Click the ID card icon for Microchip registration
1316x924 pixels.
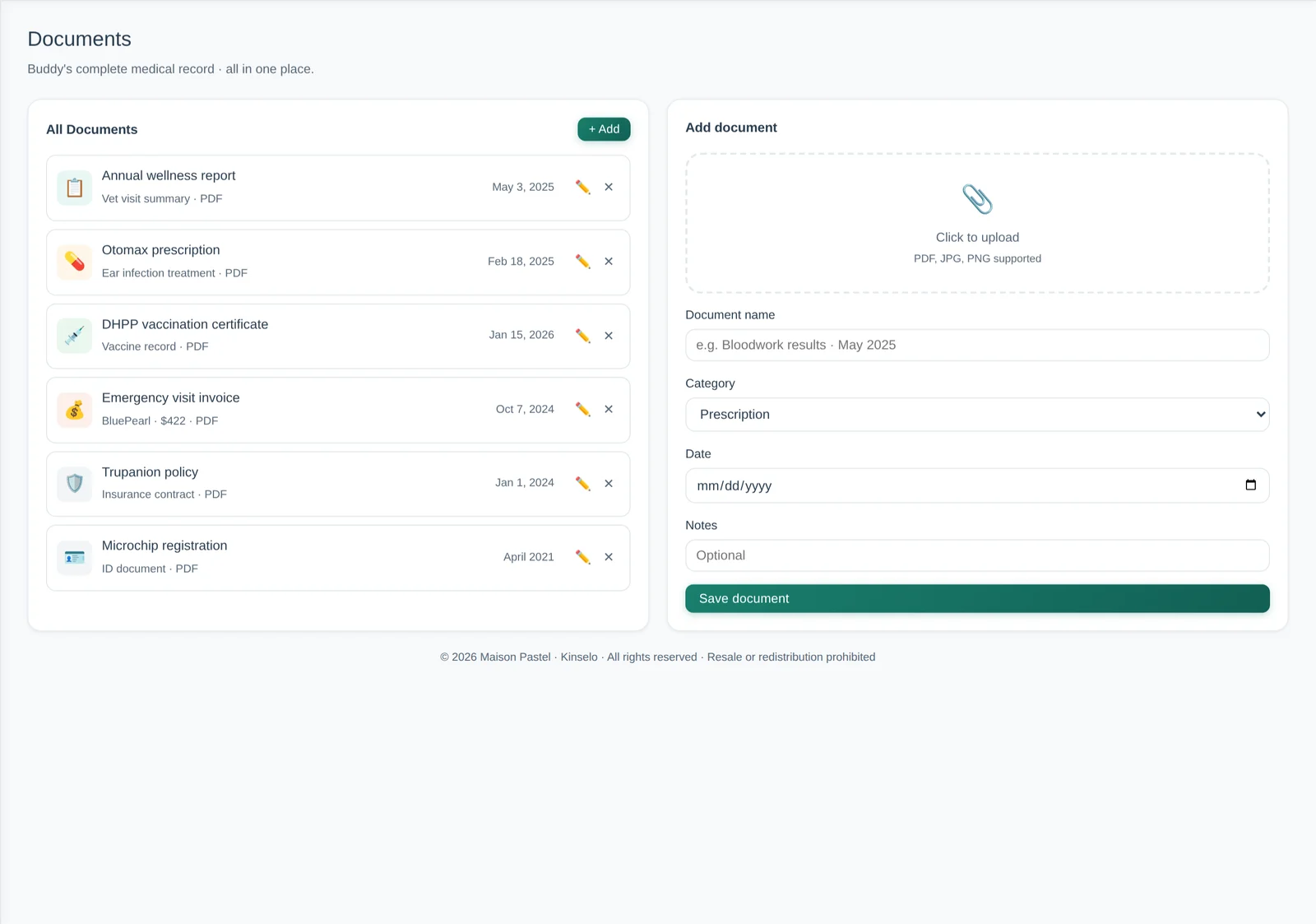pyautogui.click(x=75, y=558)
